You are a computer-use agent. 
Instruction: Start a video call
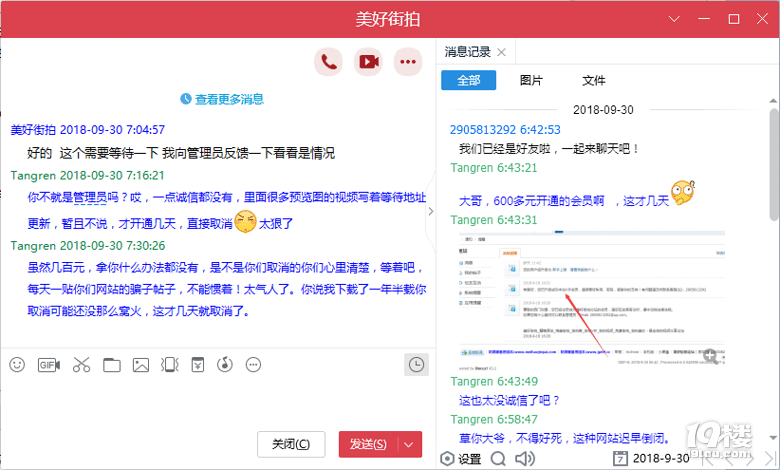coord(368,62)
